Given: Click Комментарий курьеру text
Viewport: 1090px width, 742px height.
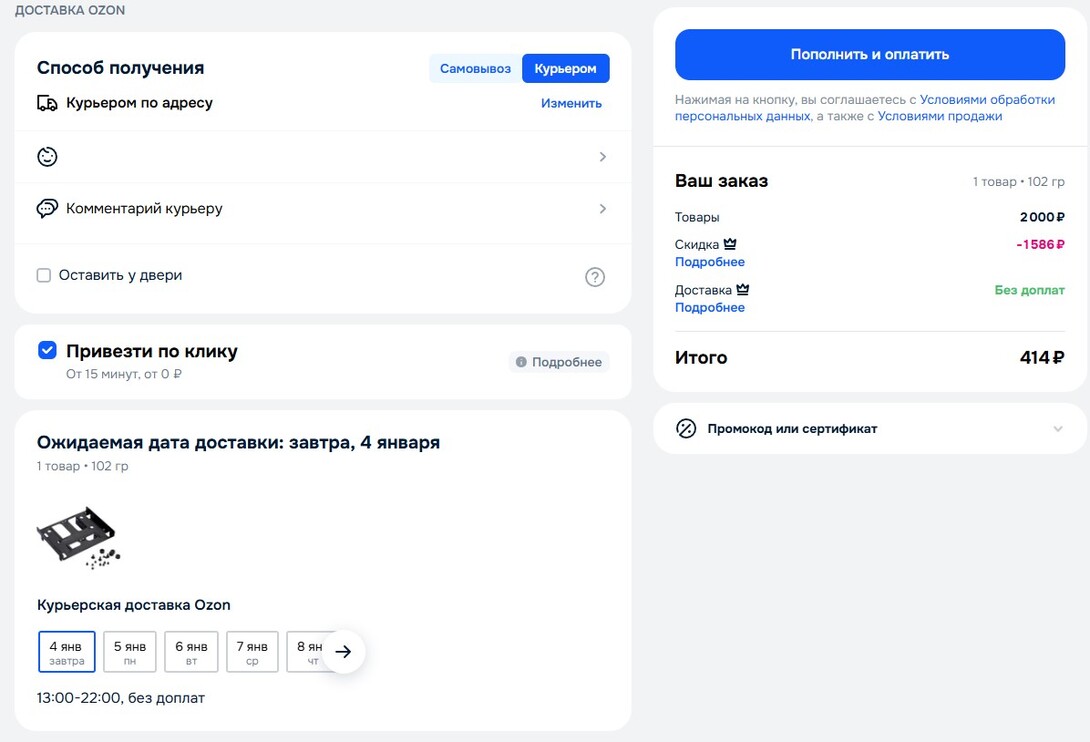Looking at the screenshot, I should [144, 209].
